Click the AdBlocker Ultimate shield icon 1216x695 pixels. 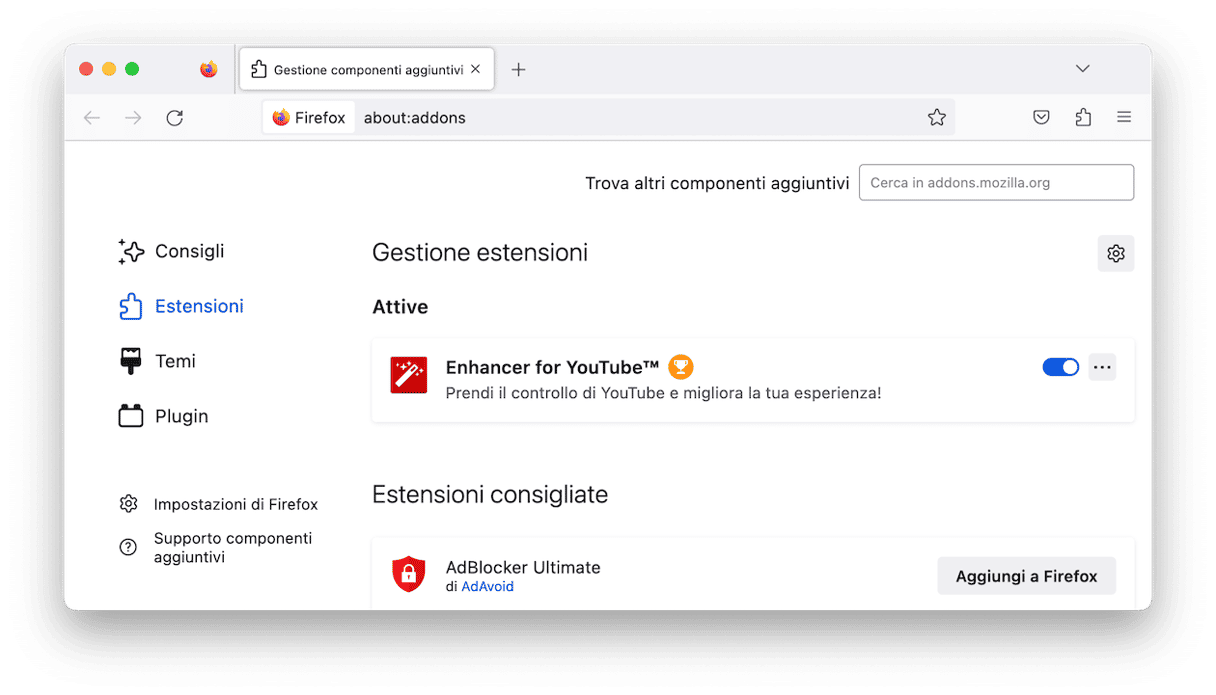coord(409,574)
